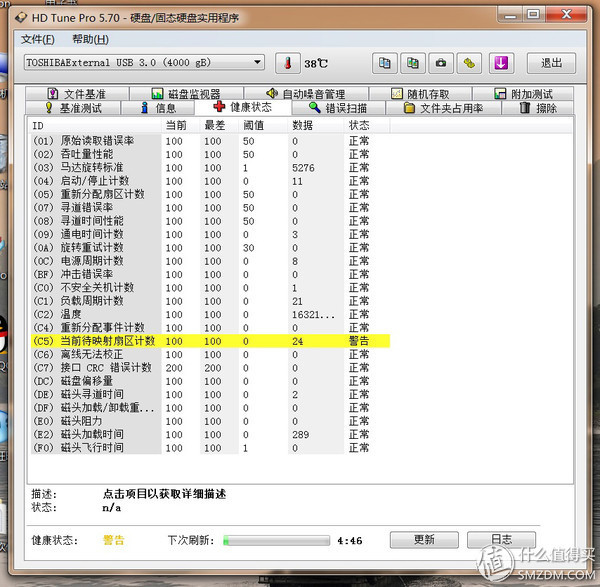Select row (01) 原始读取错误率
600x587 pixels.
(x=210, y=141)
